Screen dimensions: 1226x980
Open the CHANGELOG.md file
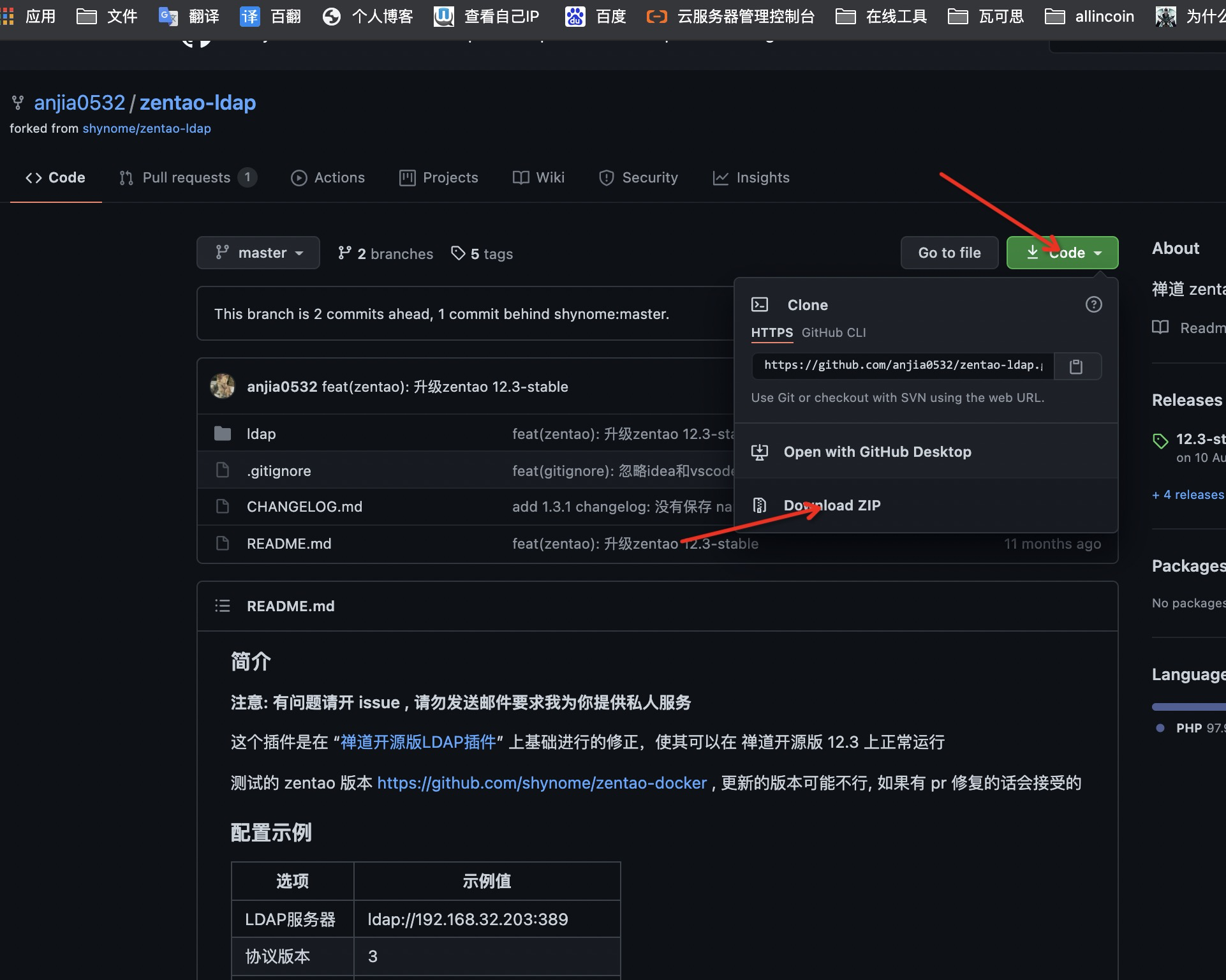(304, 507)
